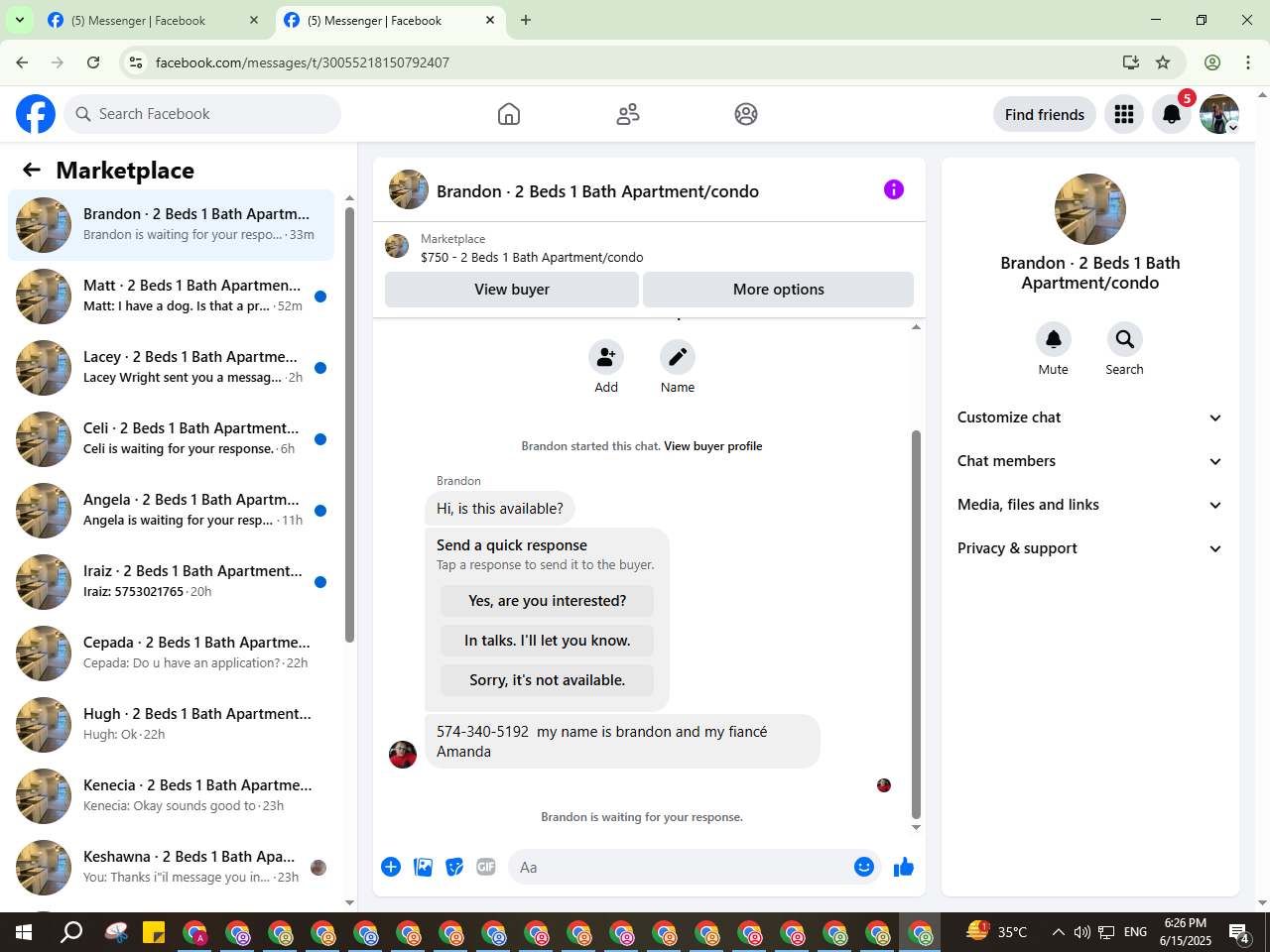Viewport: 1270px width, 952px height.
Task: Send quick reply 'Sorry, it's not available.'
Action: (x=547, y=680)
